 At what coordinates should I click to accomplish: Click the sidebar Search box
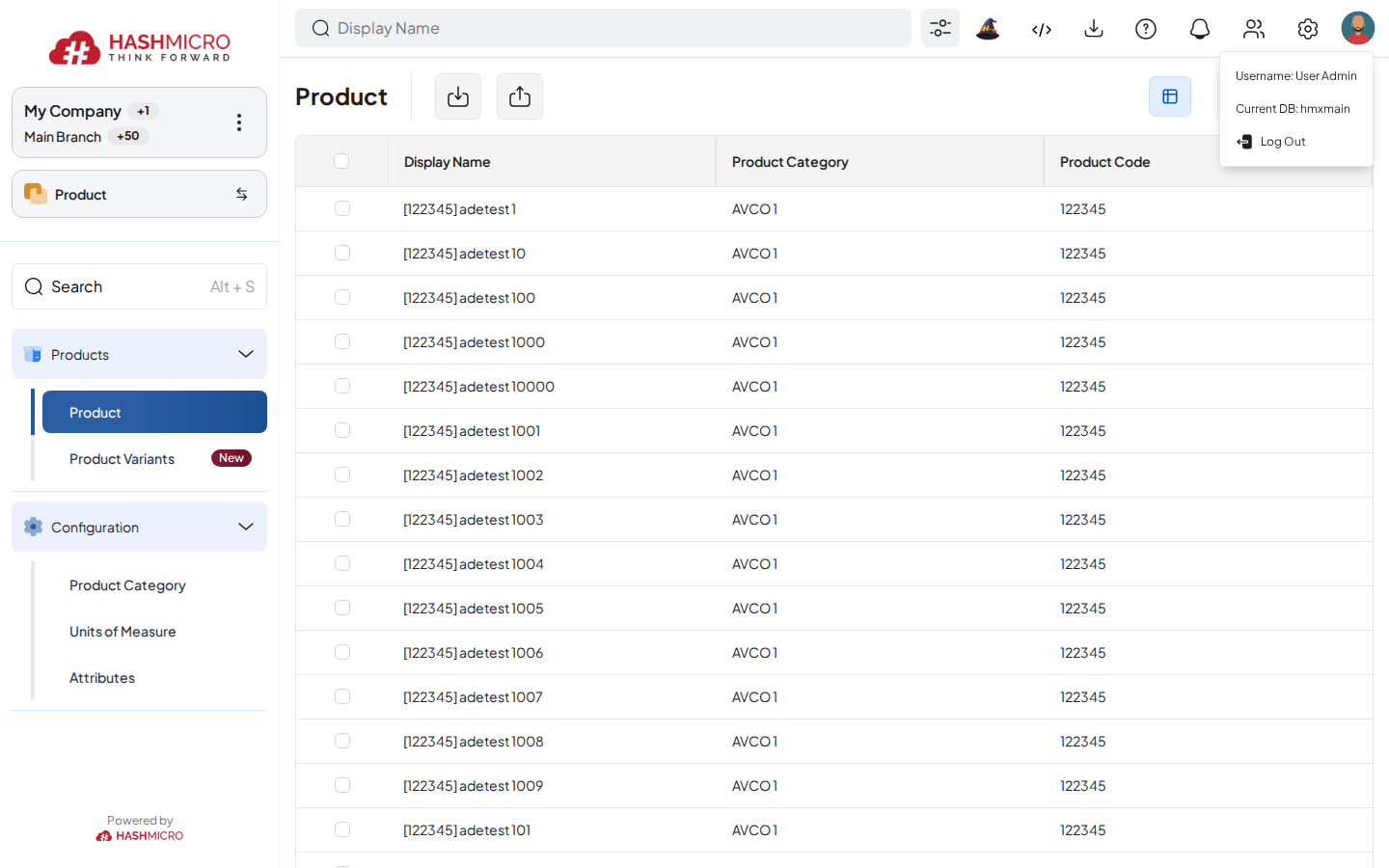click(139, 286)
